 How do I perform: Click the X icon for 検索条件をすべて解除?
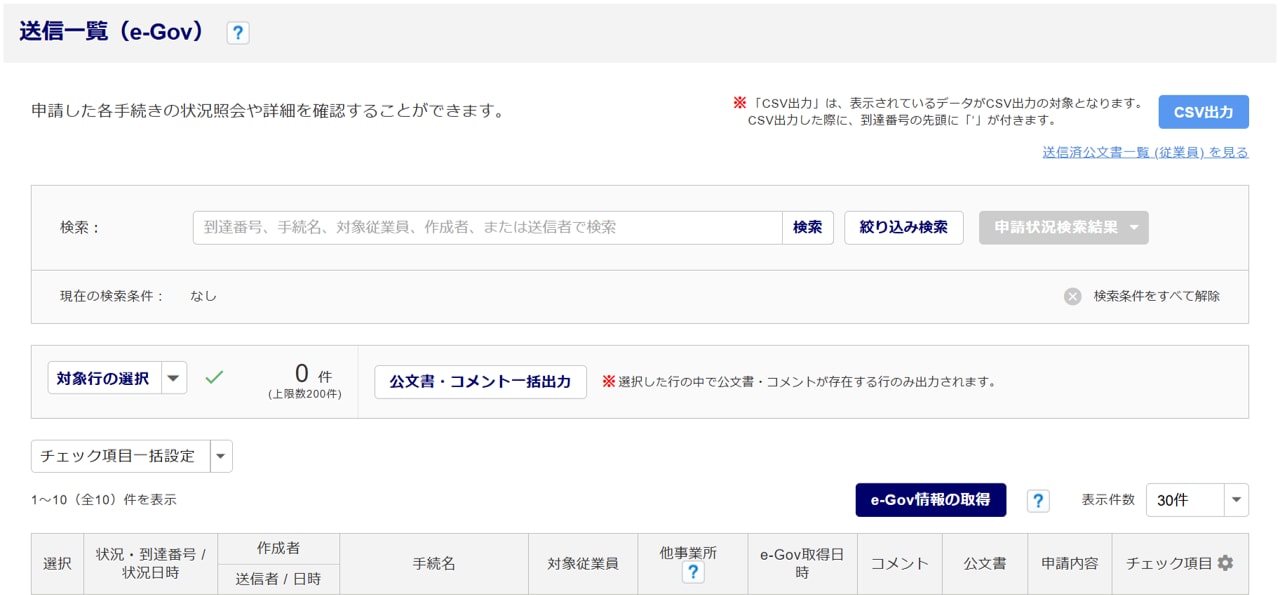coord(1072,296)
